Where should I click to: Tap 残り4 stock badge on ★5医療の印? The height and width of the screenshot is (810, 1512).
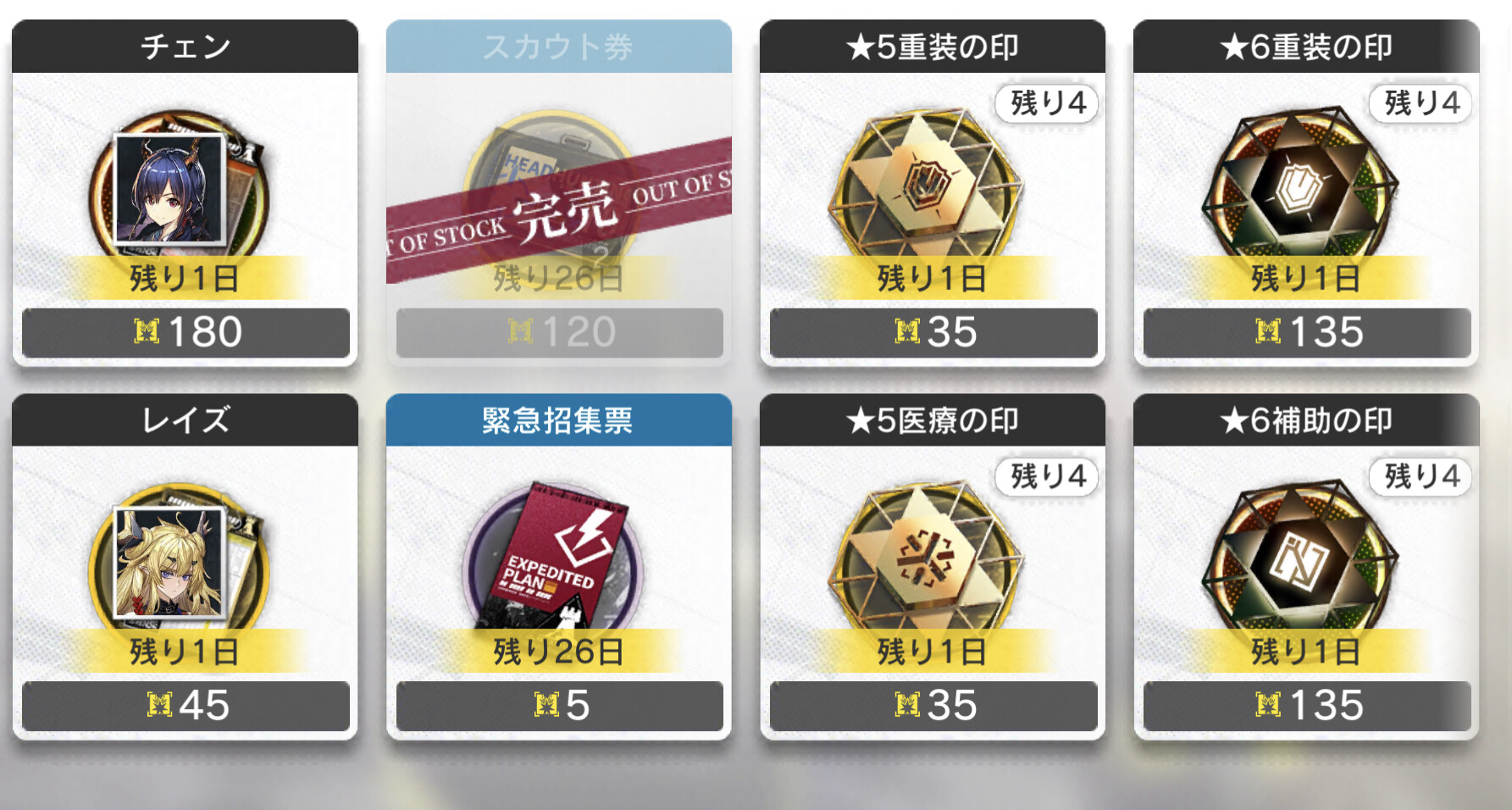pos(1048,476)
